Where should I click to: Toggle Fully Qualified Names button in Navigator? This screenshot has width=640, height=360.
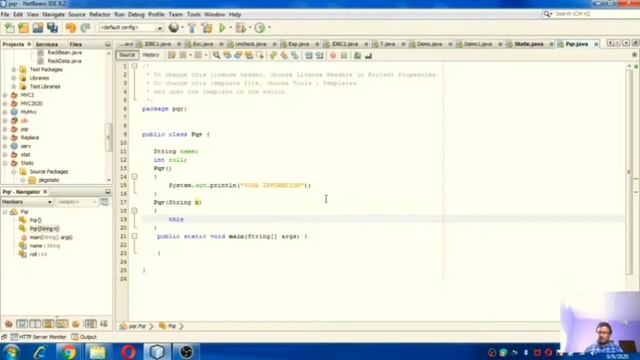[76, 324]
